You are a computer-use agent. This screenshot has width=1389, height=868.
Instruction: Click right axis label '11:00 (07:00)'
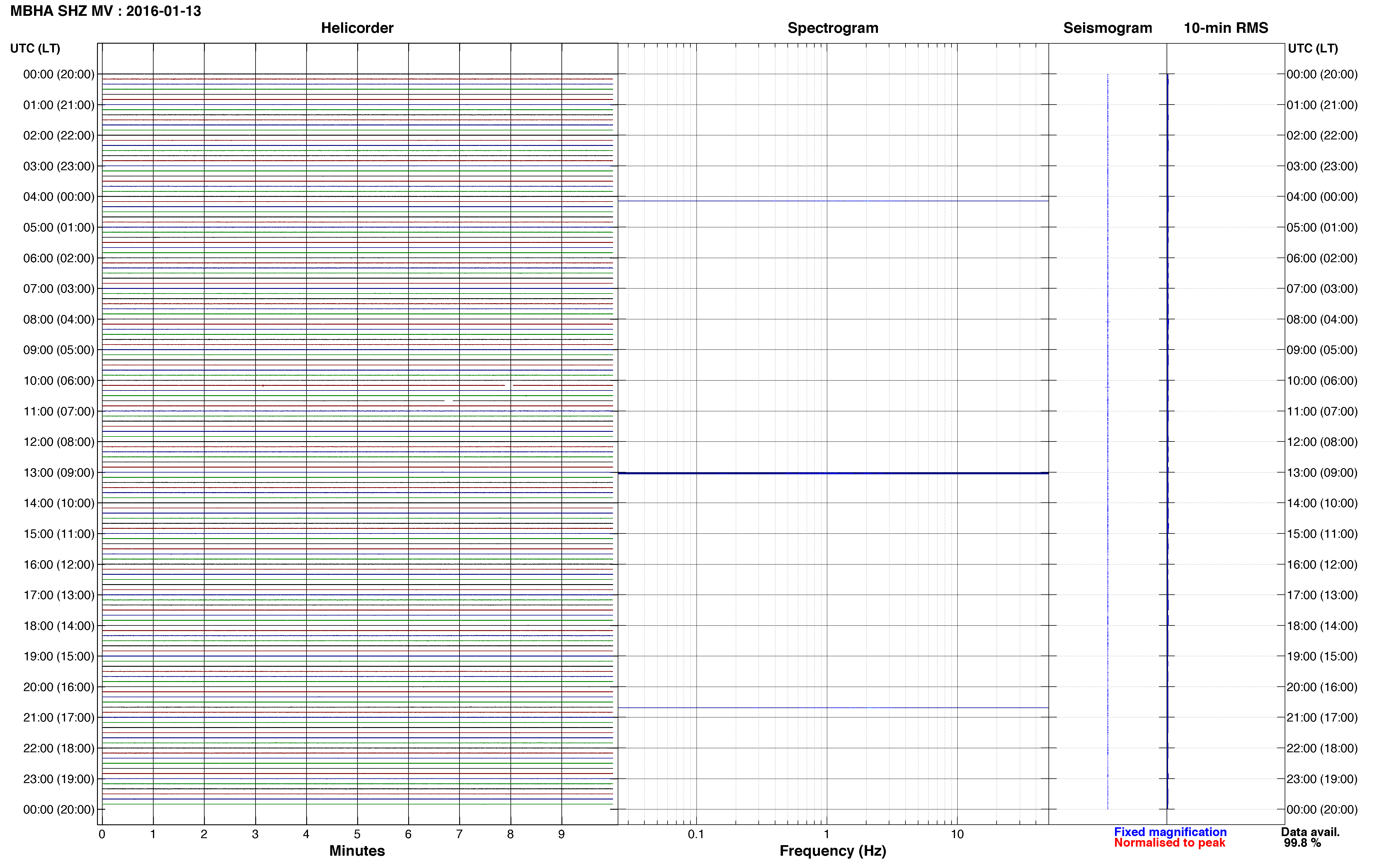tap(1322, 411)
